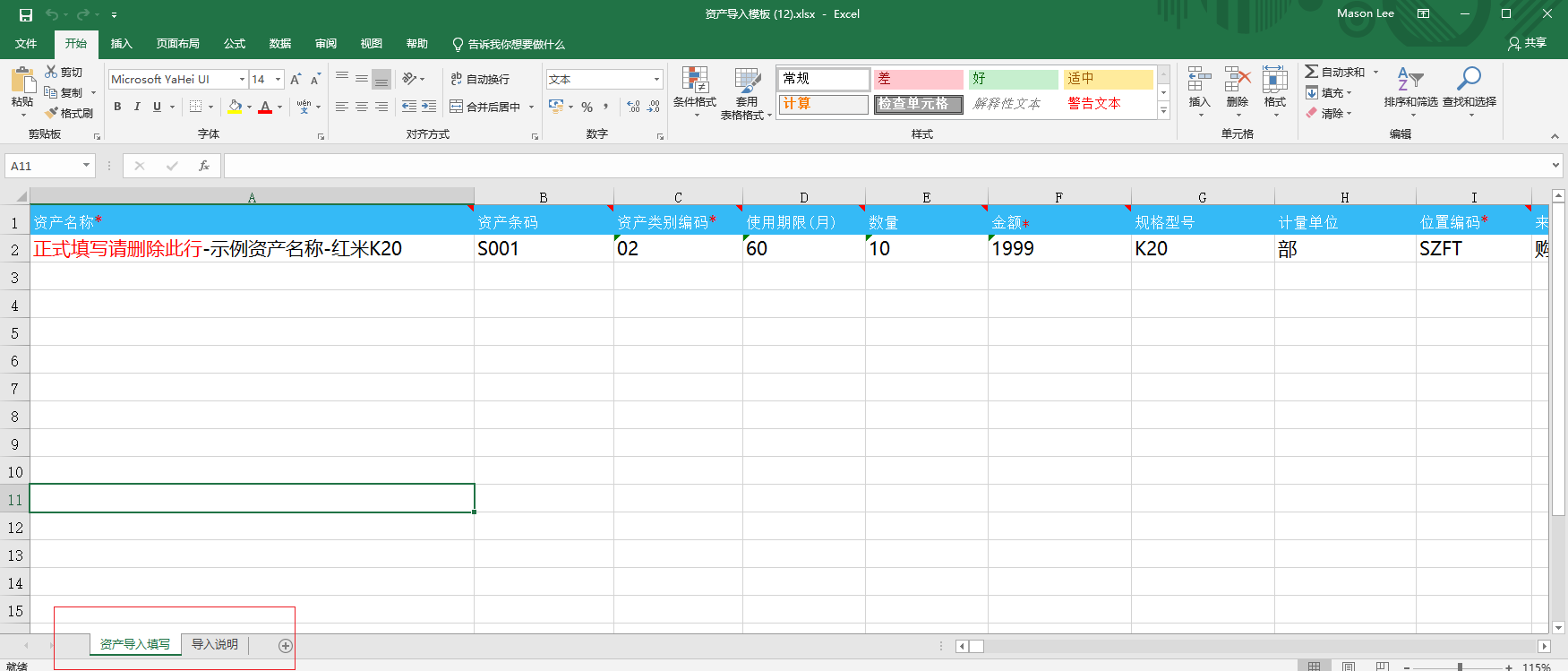Toggle middle vertical alignment
Image resolution: width=1568 pixels, height=671 pixels.
pos(362,79)
